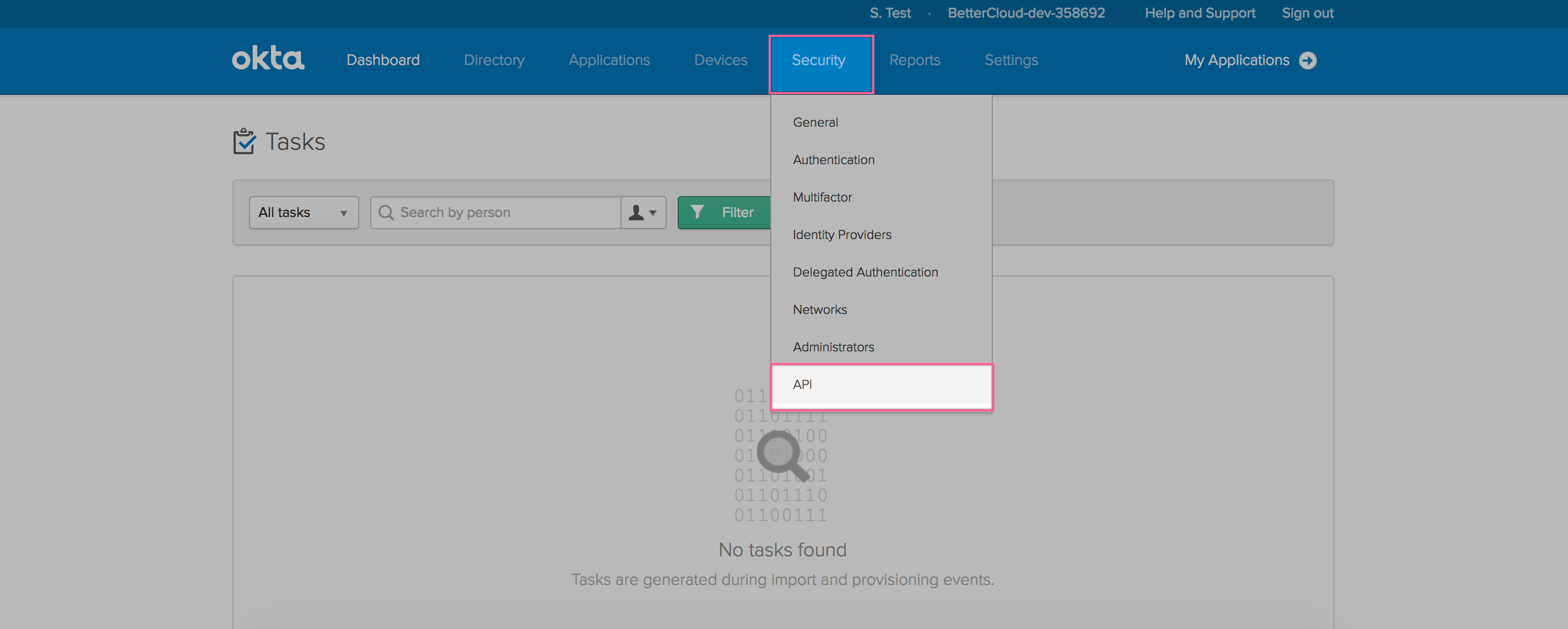
Task: Open Identity Providers settings
Action: tap(842, 234)
